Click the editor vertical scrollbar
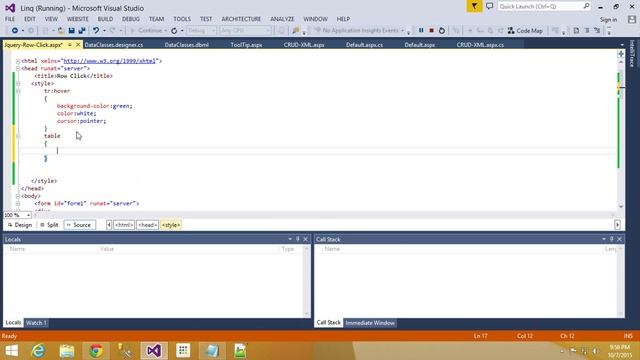Image resolution: width=640 pixels, height=360 pixels. tap(621, 133)
